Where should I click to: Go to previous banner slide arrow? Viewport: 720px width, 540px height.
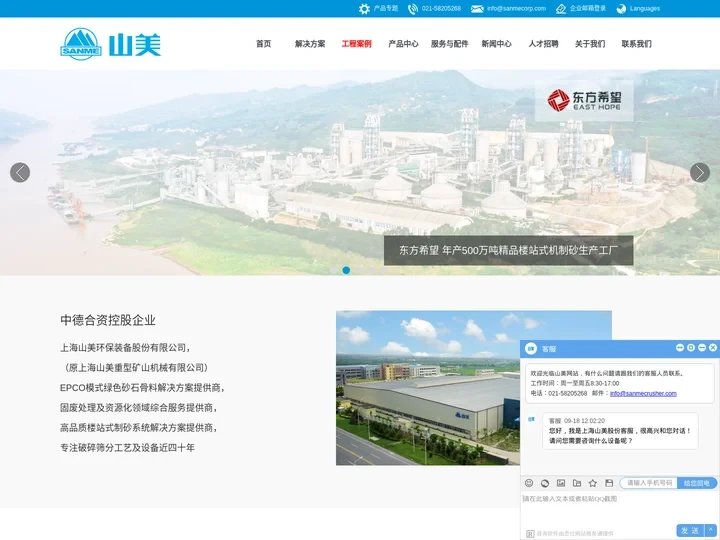coord(20,173)
